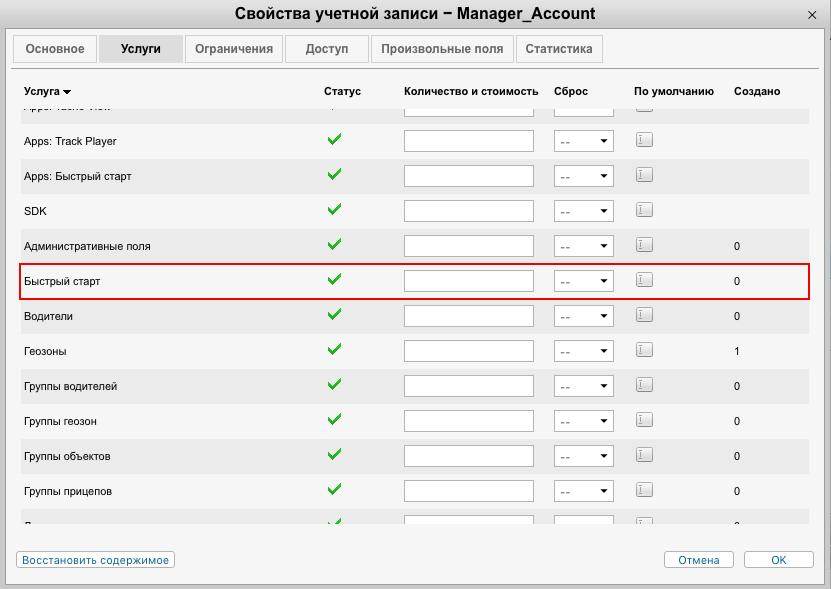Click the status checkmark for Группы геозон

pyautogui.click(x=335, y=419)
